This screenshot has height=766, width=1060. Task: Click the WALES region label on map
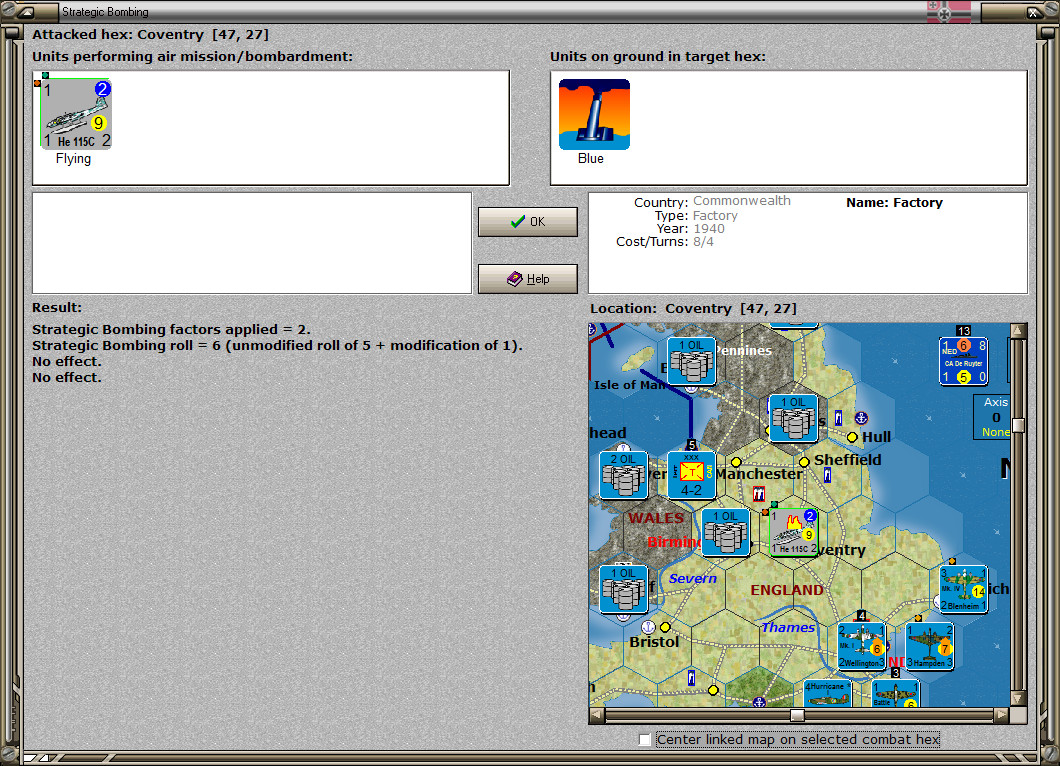coord(656,519)
